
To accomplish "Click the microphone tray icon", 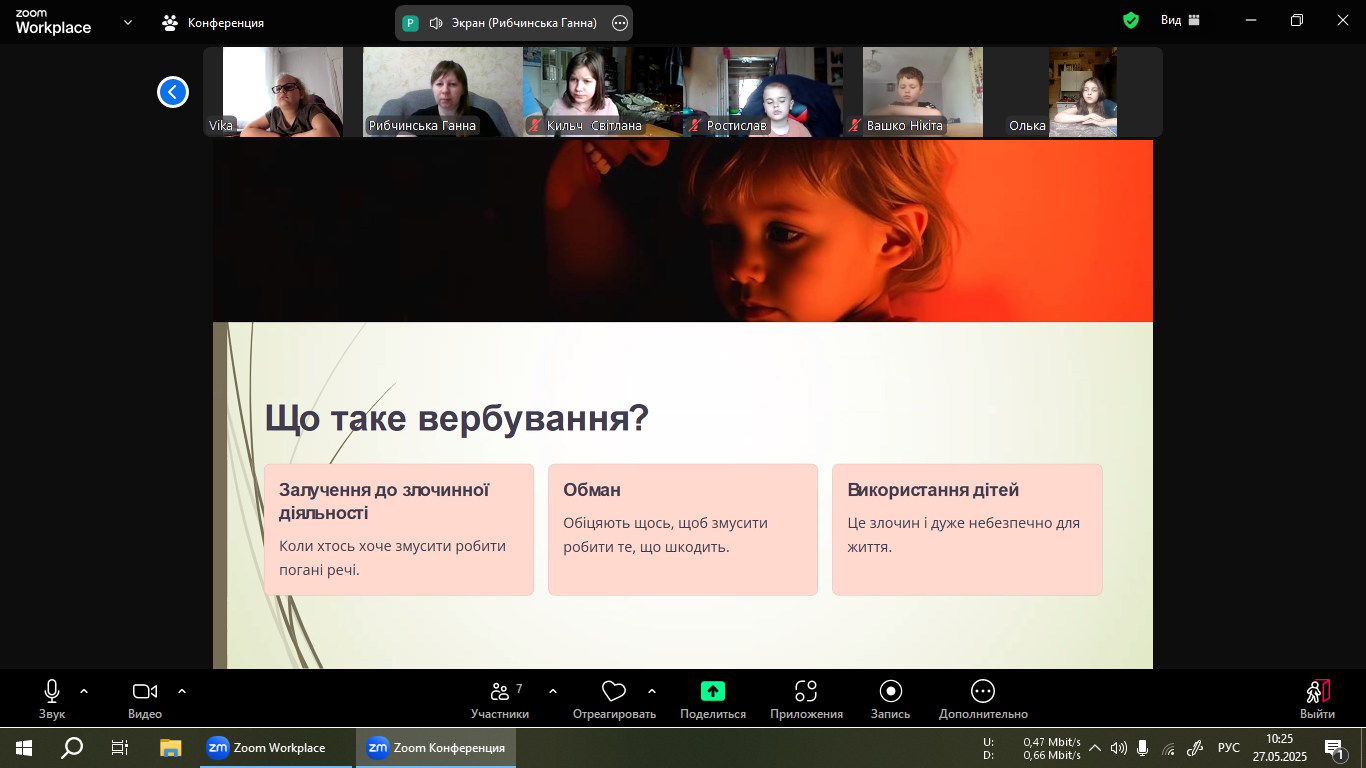I will [x=1143, y=748].
